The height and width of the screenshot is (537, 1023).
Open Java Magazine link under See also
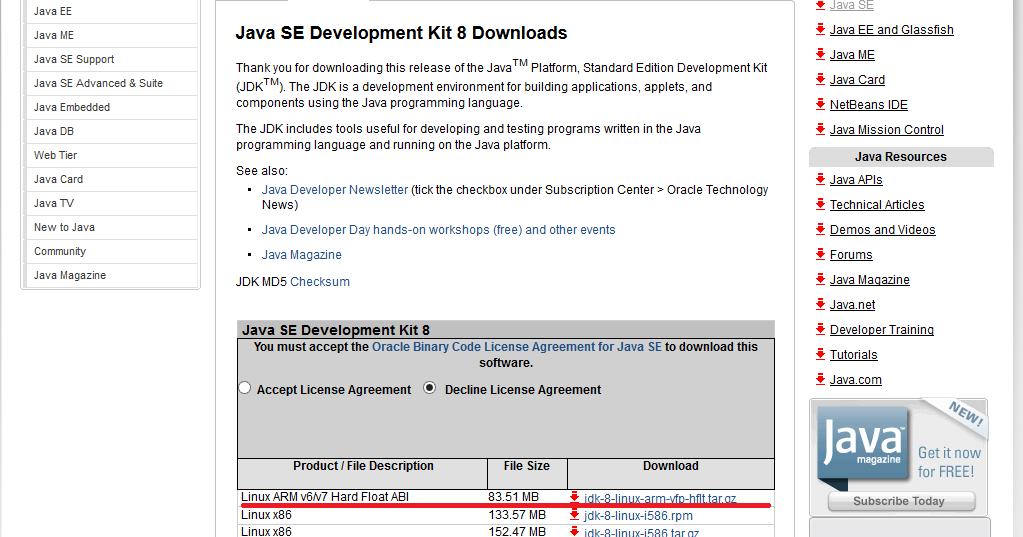[301, 254]
